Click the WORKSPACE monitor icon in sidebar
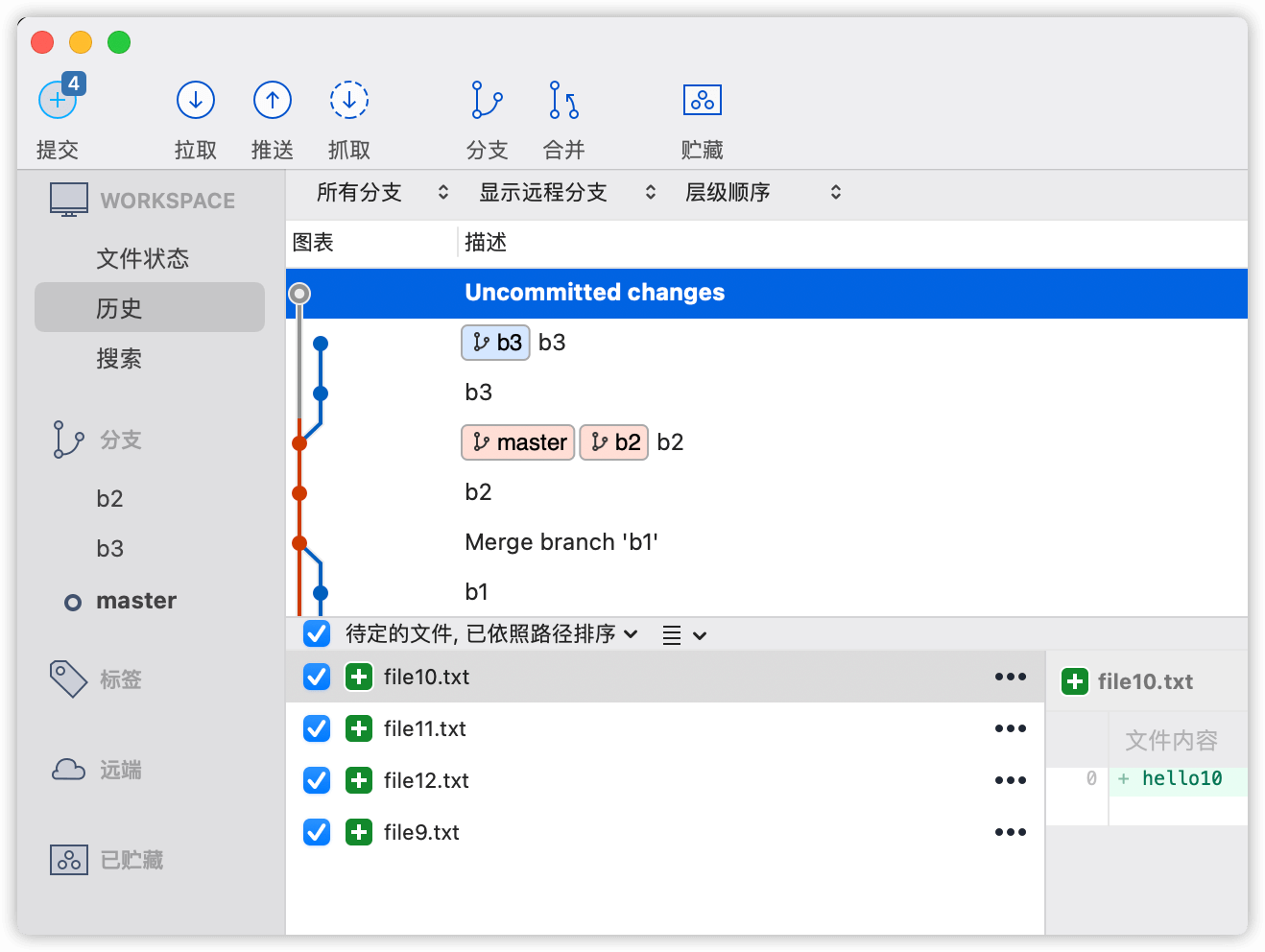Viewport: 1265px width, 952px height. click(69, 200)
